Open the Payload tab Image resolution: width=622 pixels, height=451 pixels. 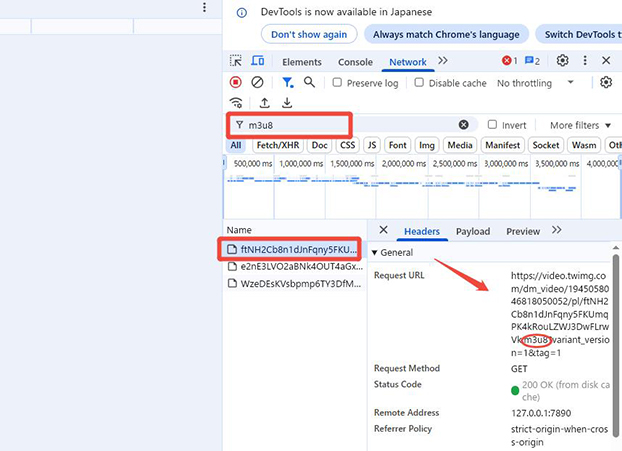[473, 231]
